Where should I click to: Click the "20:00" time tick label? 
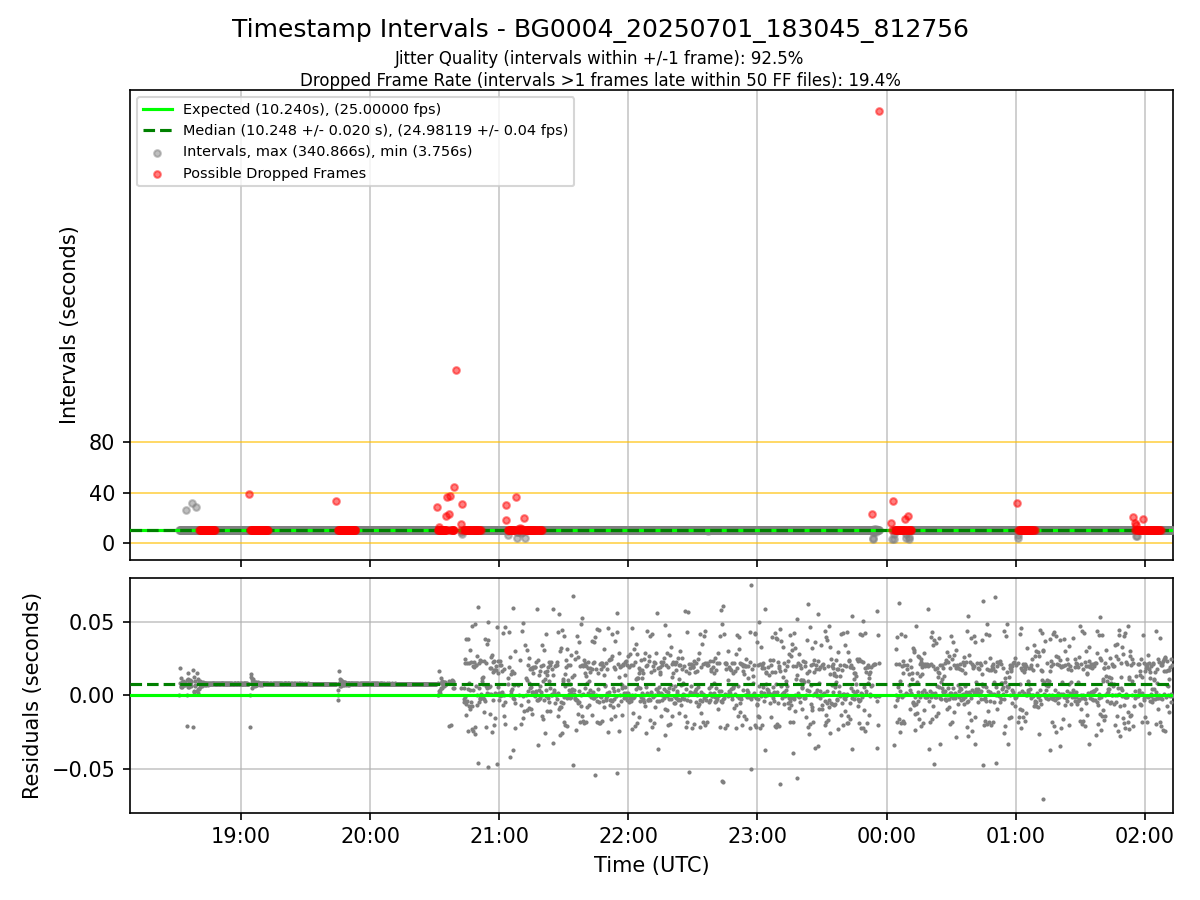tap(370, 835)
